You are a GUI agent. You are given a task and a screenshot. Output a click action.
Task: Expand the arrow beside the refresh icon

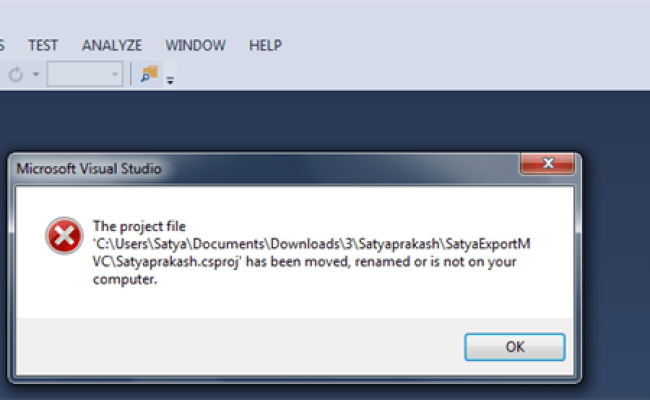pyautogui.click(x=36, y=75)
